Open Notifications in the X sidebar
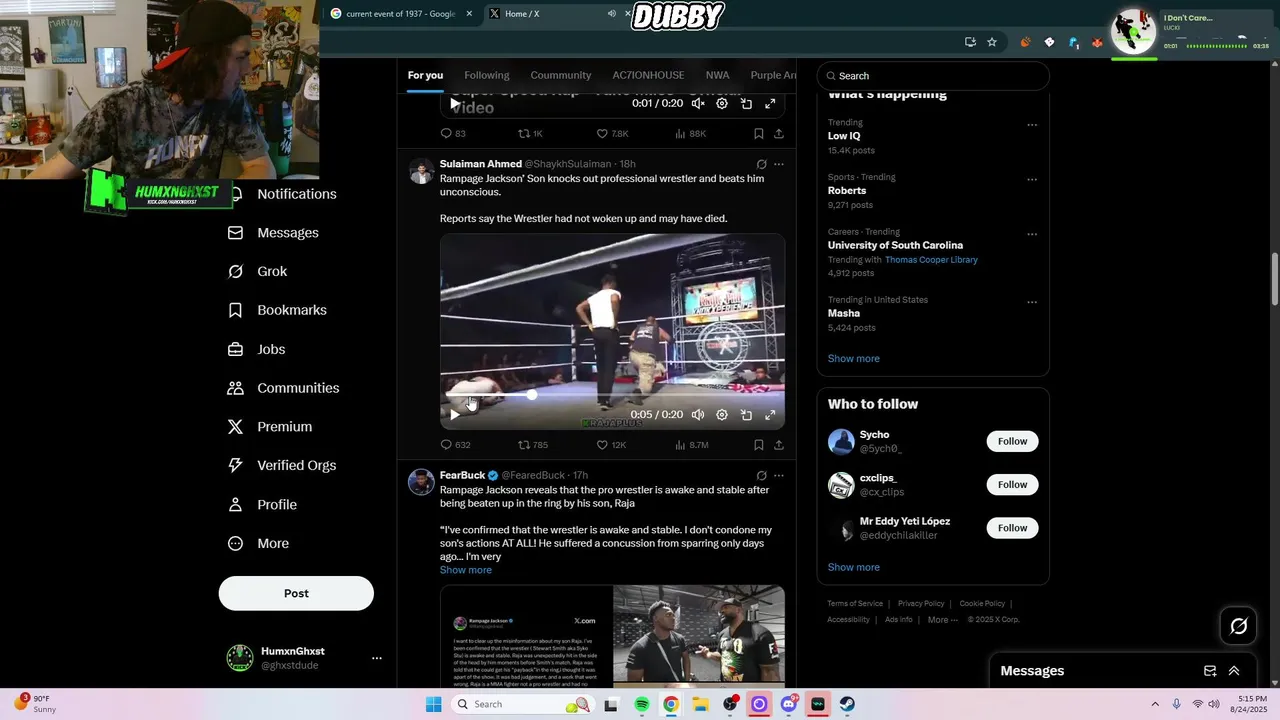 click(x=296, y=194)
